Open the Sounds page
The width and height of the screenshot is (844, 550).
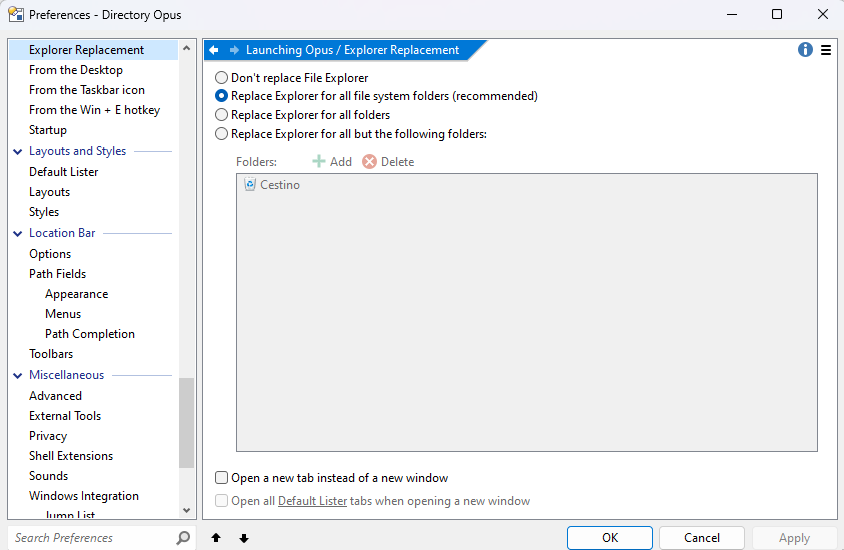coord(48,476)
